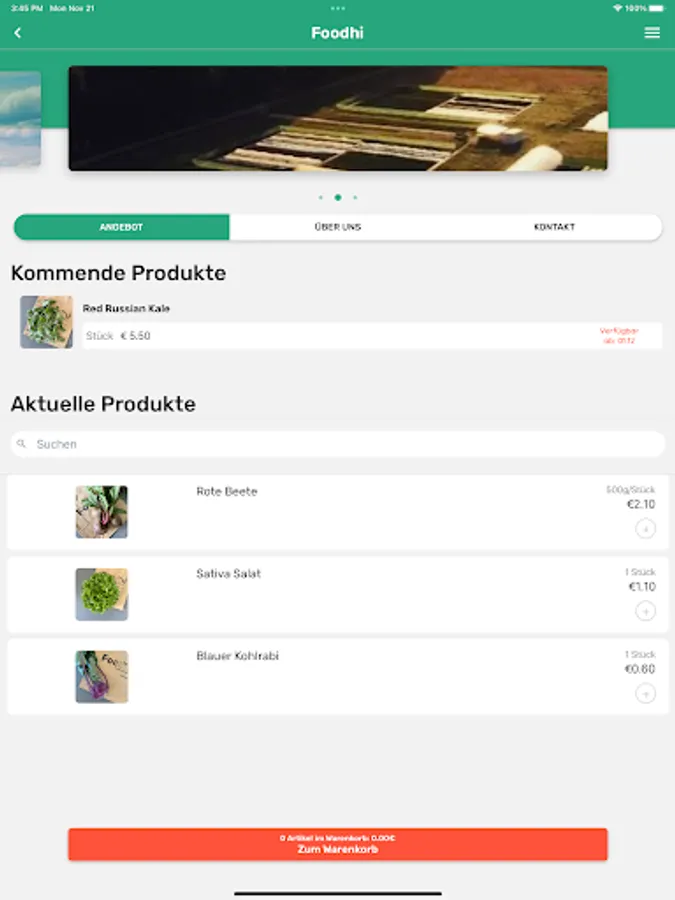Screen dimensions: 675x900
Task: Tap the three-dots multitasking indicator
Action: 338,8
